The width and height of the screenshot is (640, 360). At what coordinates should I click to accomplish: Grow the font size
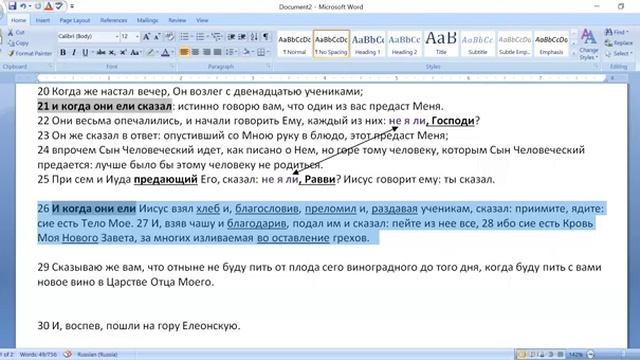[x=146, y=37]
